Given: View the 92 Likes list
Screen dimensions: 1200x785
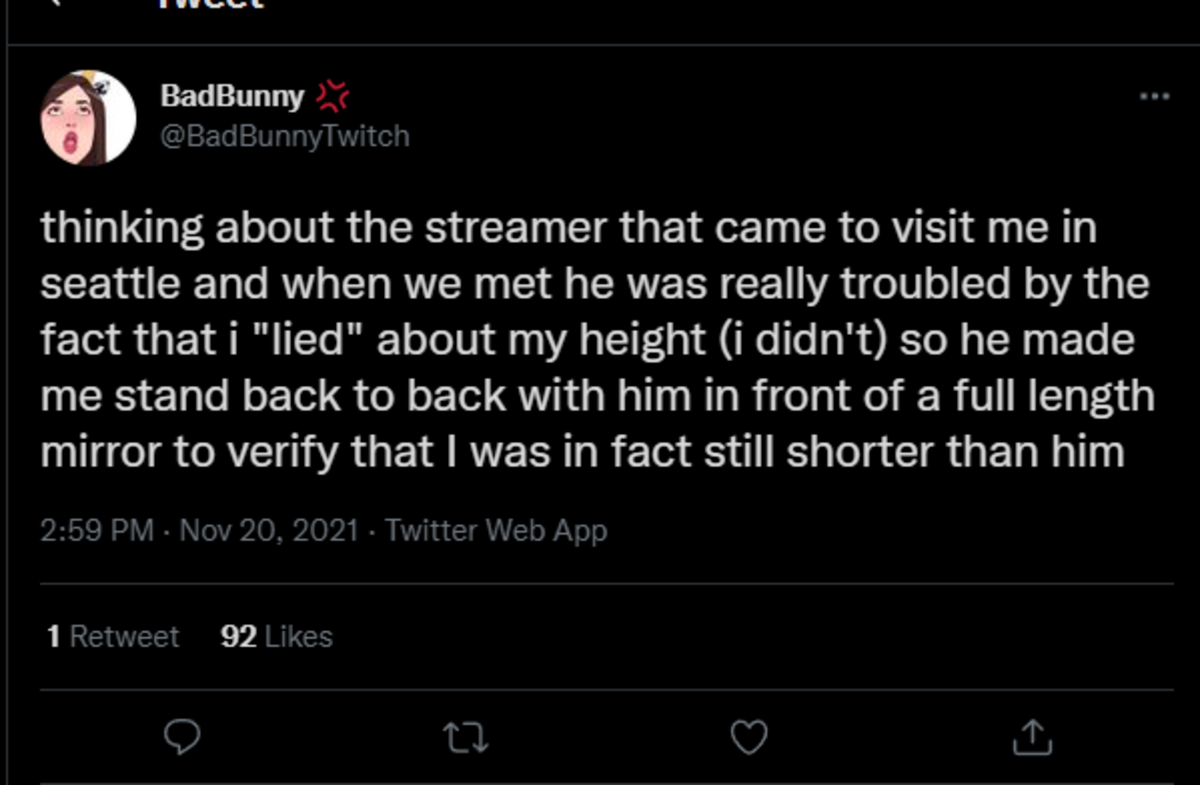Looking at the screenshot, I should point(276,637).
